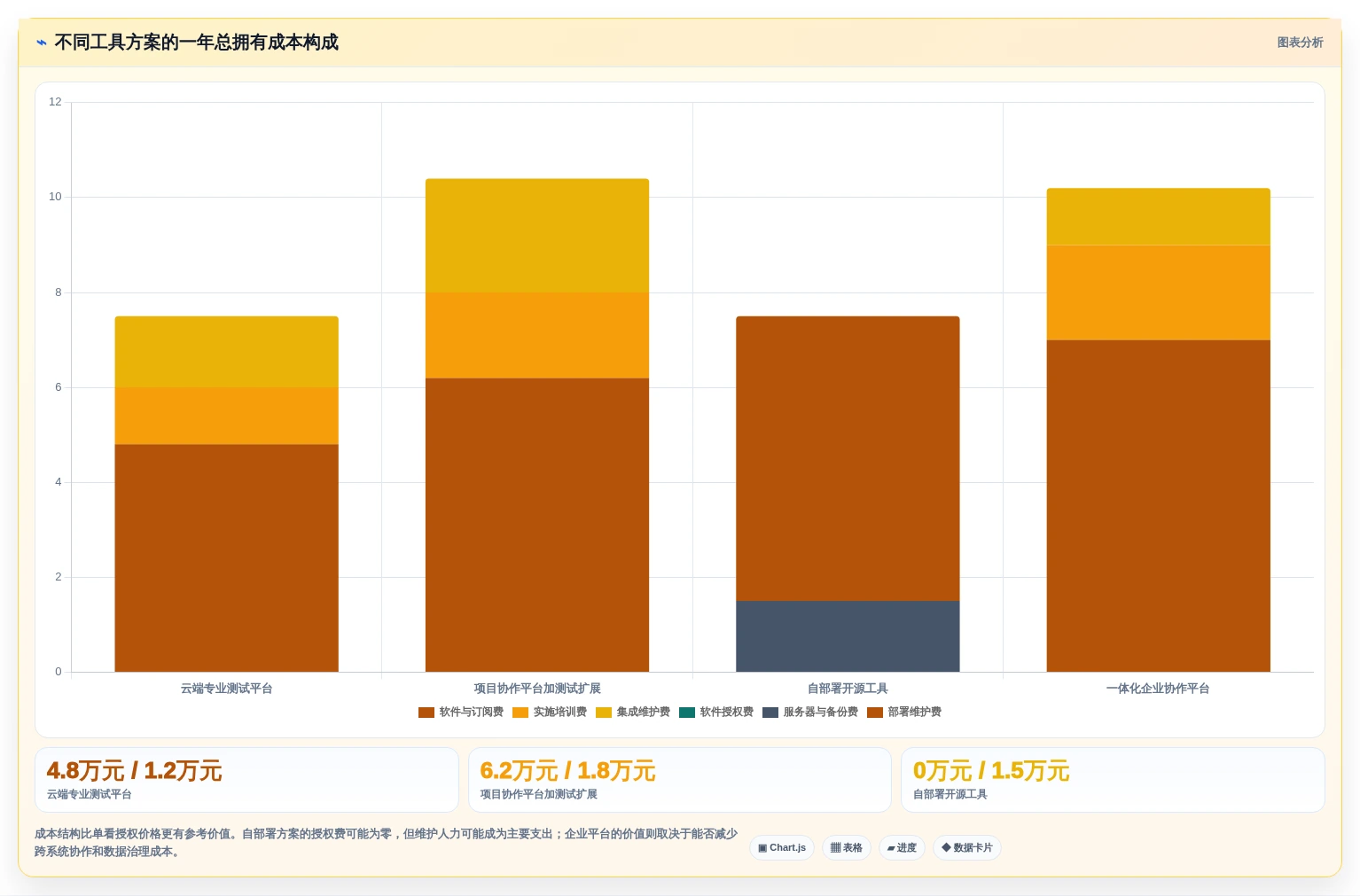Click the 表格 tag
This screenshot has height=896, width=1360.
tap(847, 848)
